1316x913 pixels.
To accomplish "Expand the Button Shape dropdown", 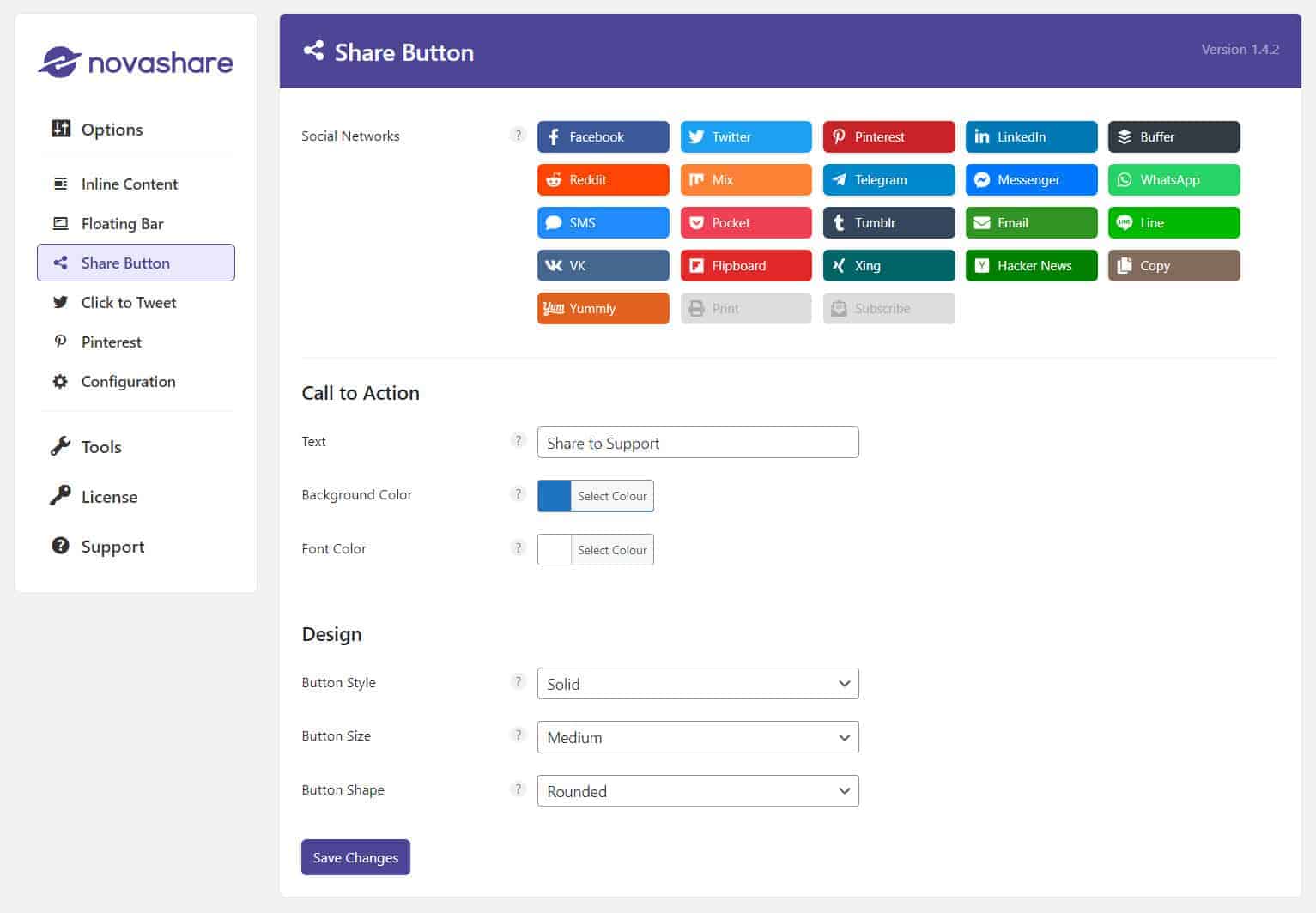I will click(697, 790).
